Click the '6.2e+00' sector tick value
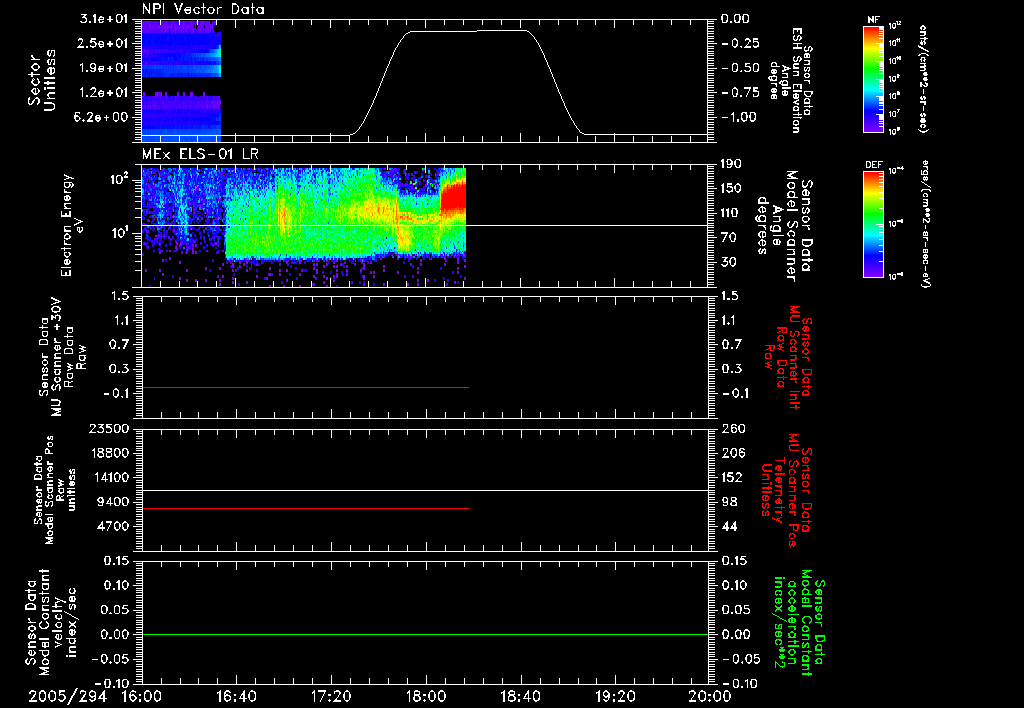Screen dimensions: 1024x708 pos(103,118)
